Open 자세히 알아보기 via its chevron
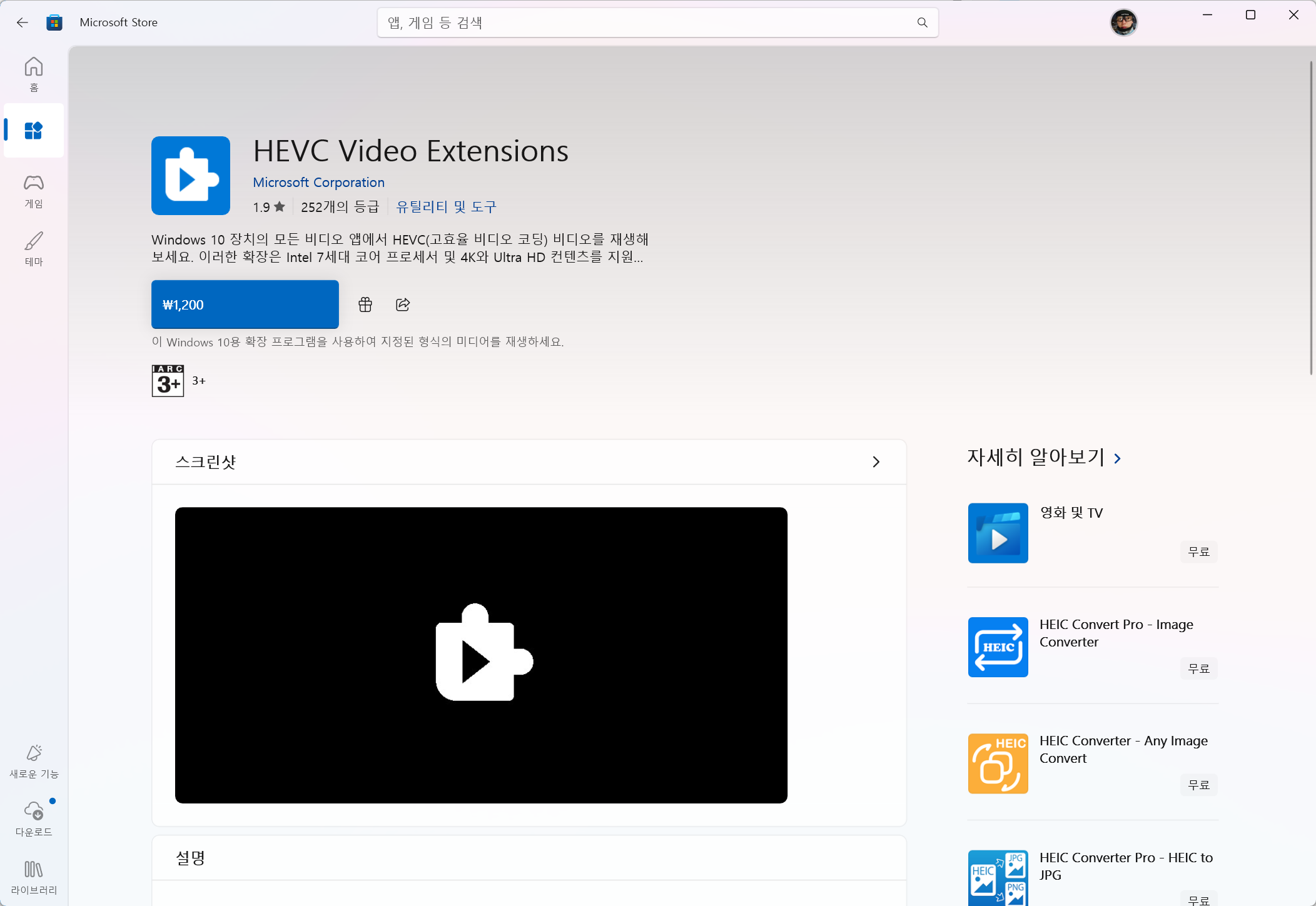This screenshot has width=1316, height=906. 1117,458
